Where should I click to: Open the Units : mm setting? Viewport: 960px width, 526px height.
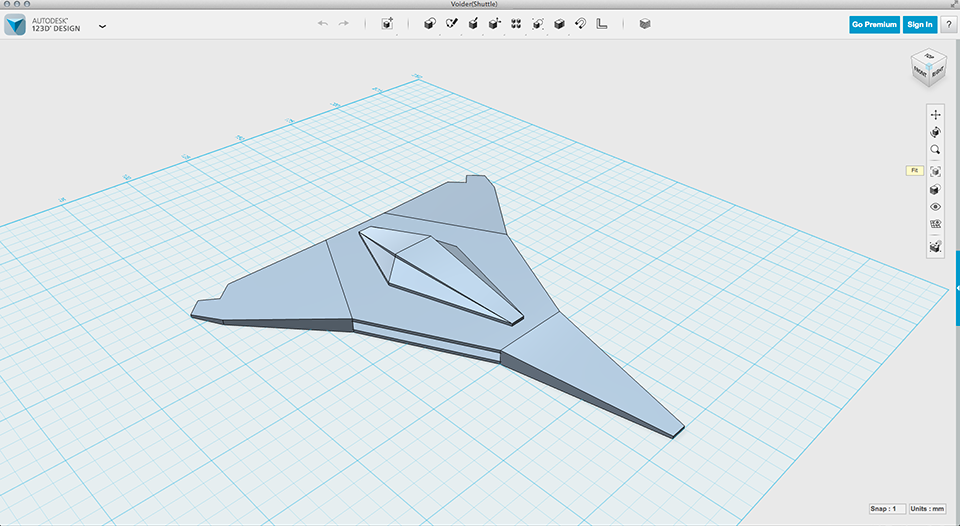coord(928,509)
